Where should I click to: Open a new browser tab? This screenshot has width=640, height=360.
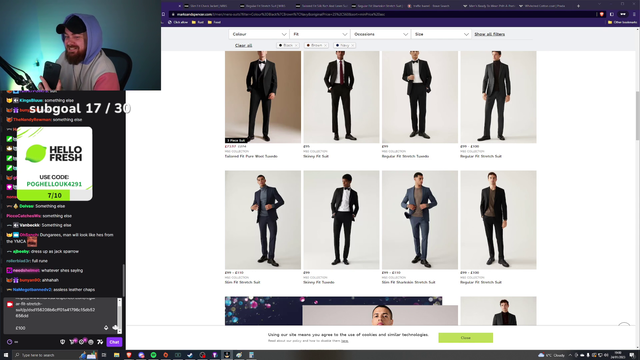578,6
